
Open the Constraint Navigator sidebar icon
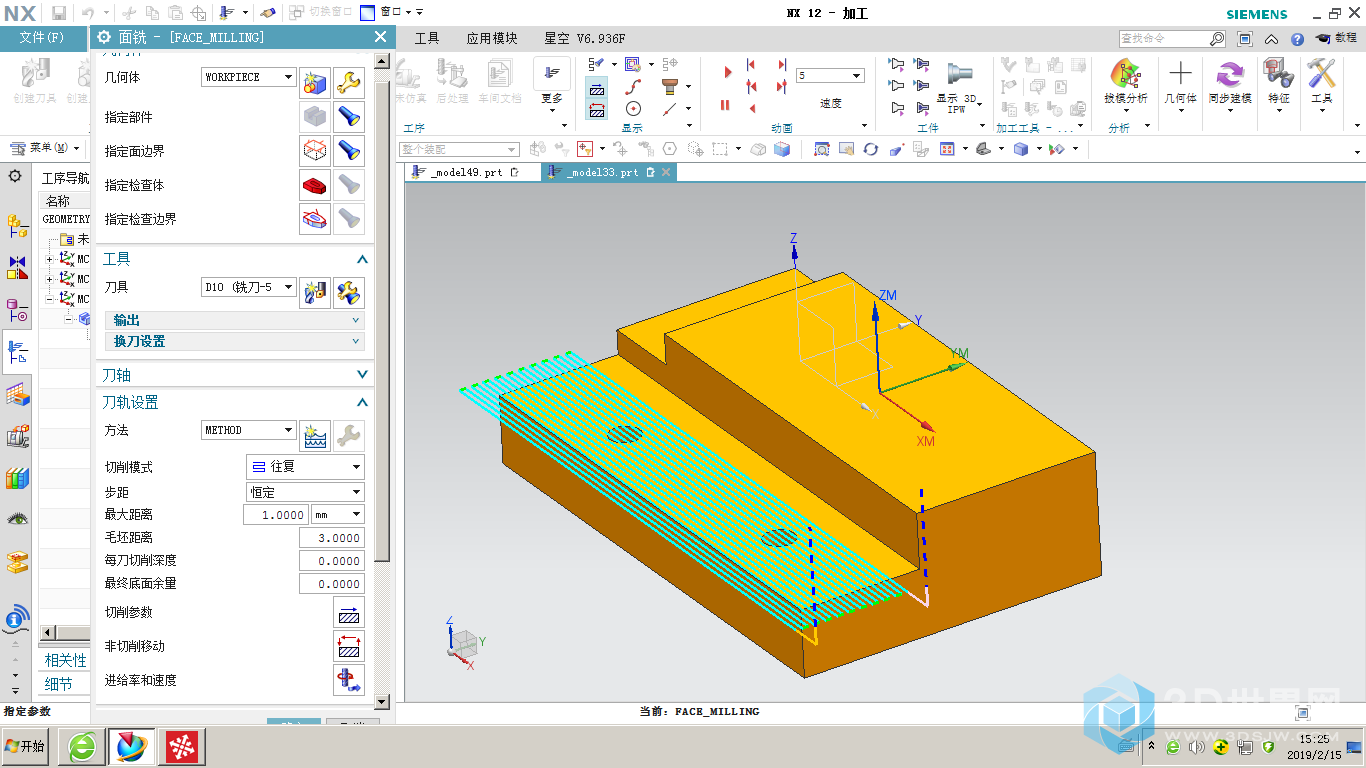pos(17,268)
